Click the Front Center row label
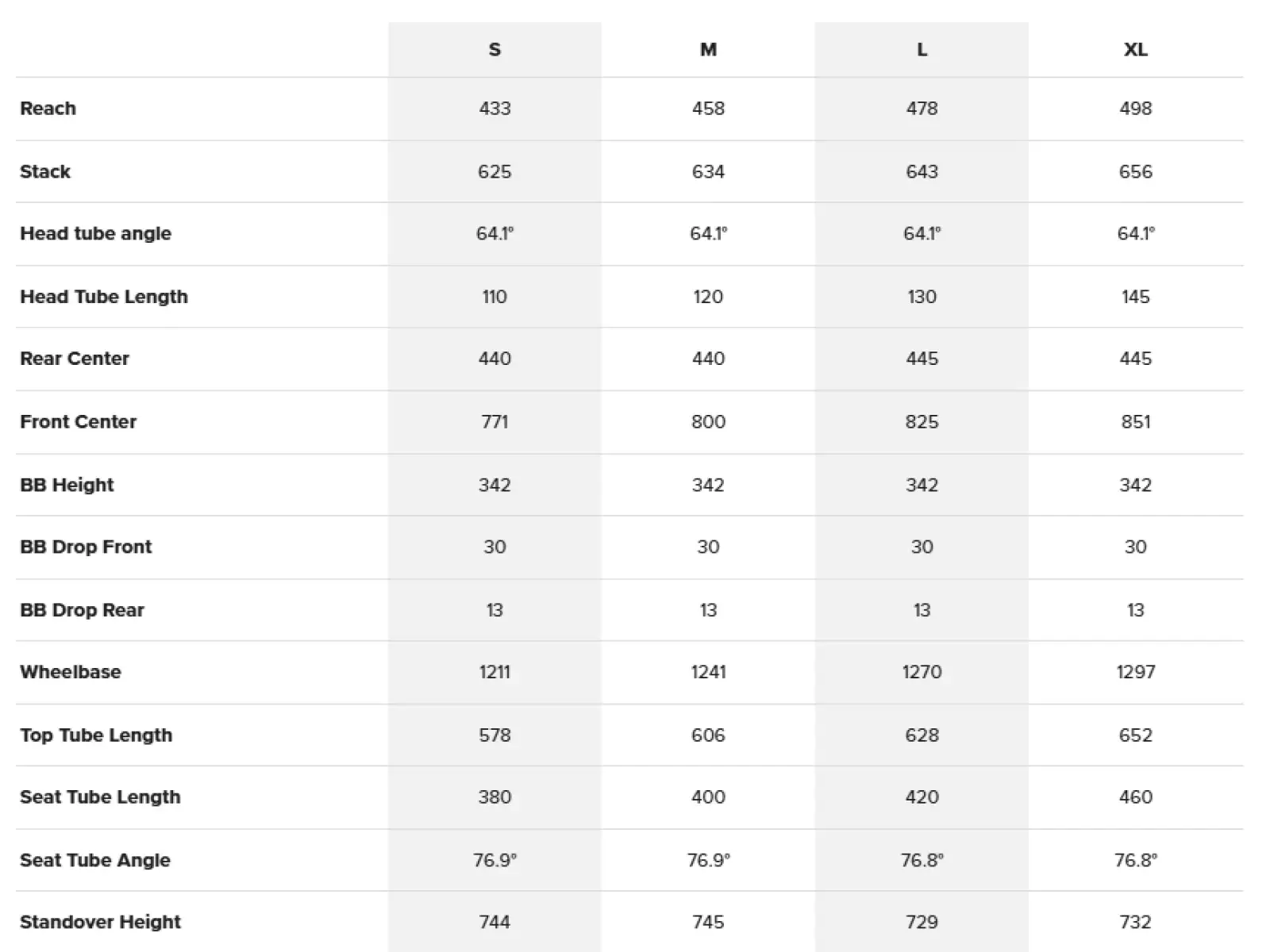The width and height of the screenshot is (1270, 952). [78, 421]
